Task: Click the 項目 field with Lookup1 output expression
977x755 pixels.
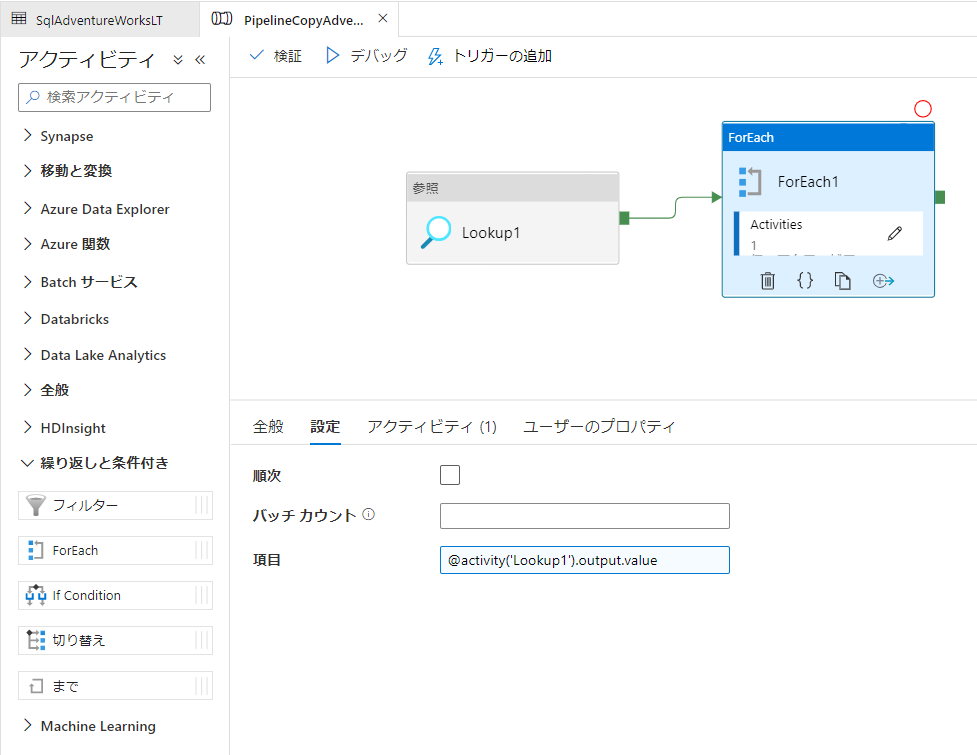Action: [584, 560]
